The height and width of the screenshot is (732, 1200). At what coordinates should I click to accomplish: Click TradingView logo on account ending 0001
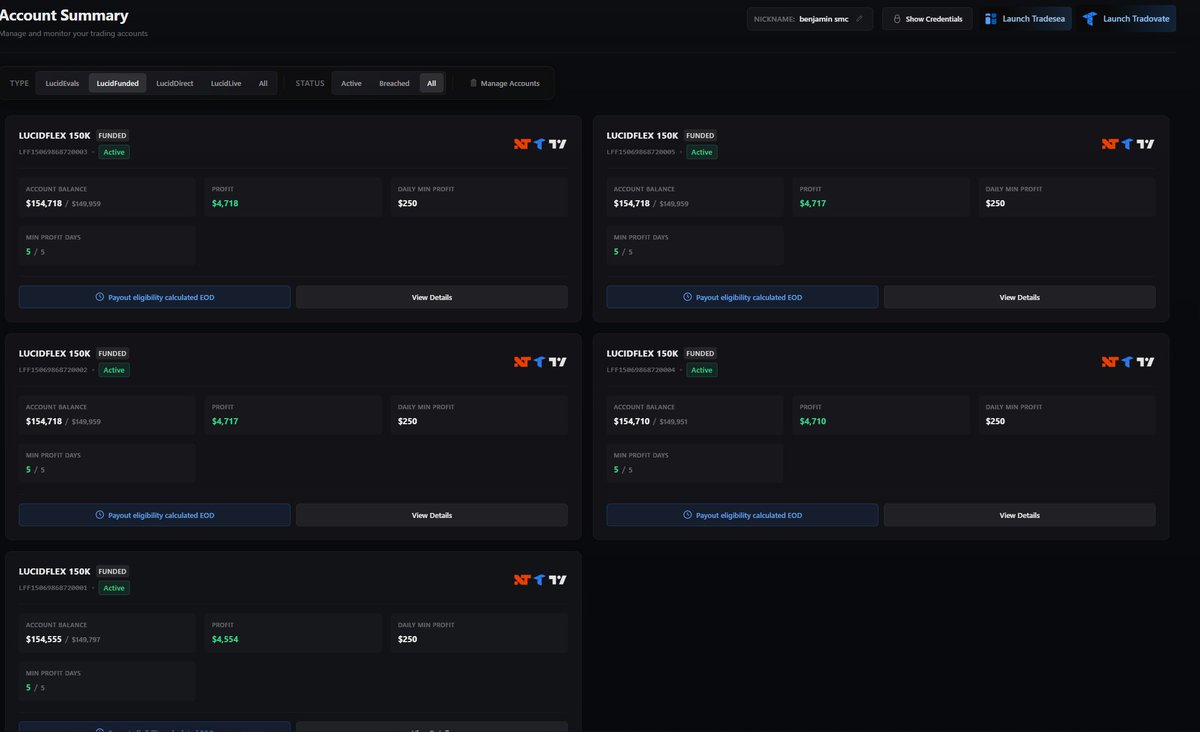click(558, 580)
